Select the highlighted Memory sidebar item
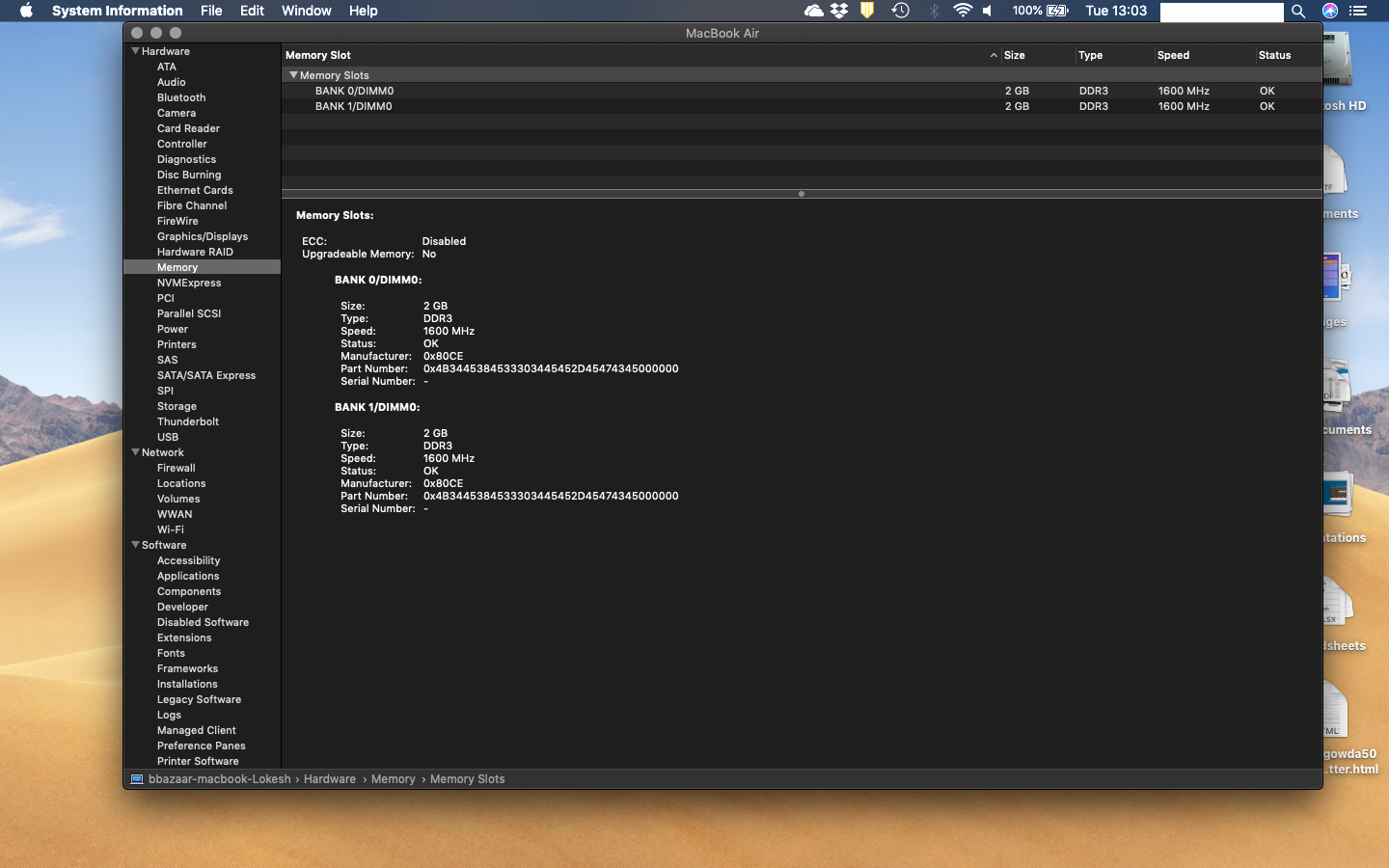 (x=202, y=267)
